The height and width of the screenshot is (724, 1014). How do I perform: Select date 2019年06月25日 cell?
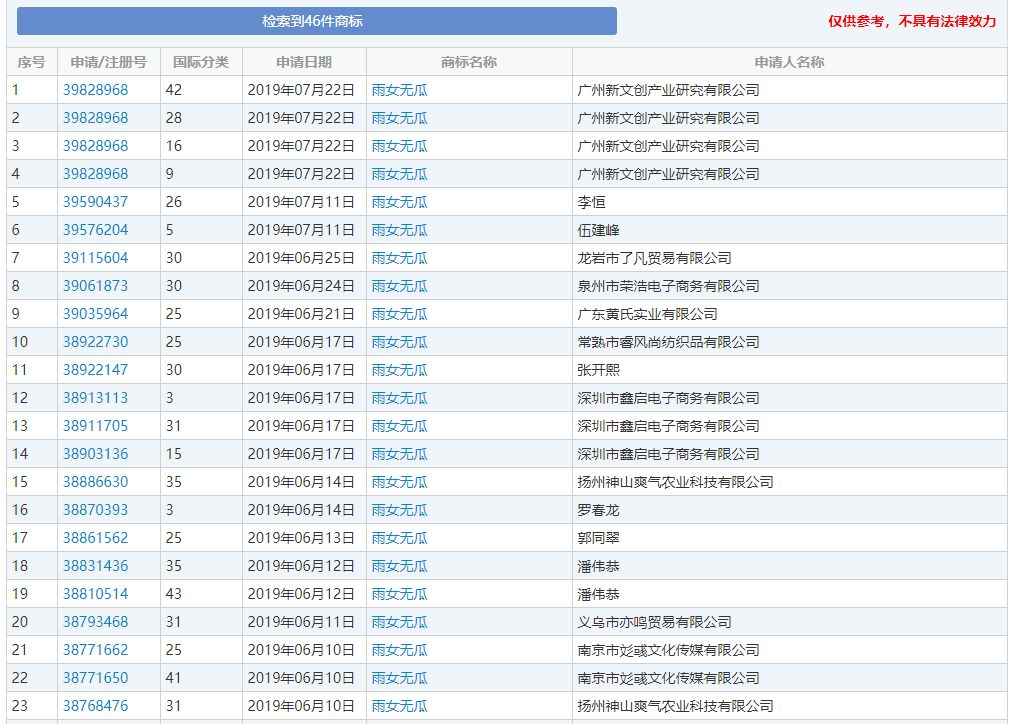point(304,258)
